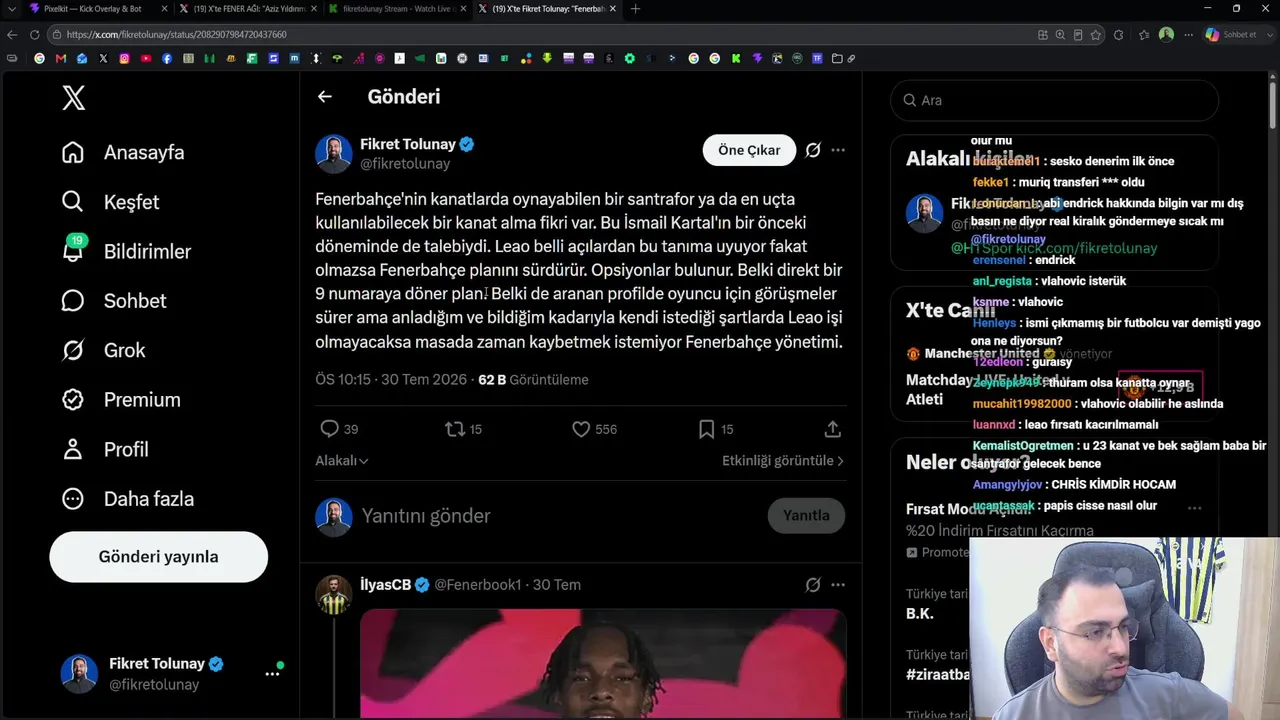Viewport: 1280px width, 720px height.
Task: Click the Ara search field
Action: click(1054, 100)
